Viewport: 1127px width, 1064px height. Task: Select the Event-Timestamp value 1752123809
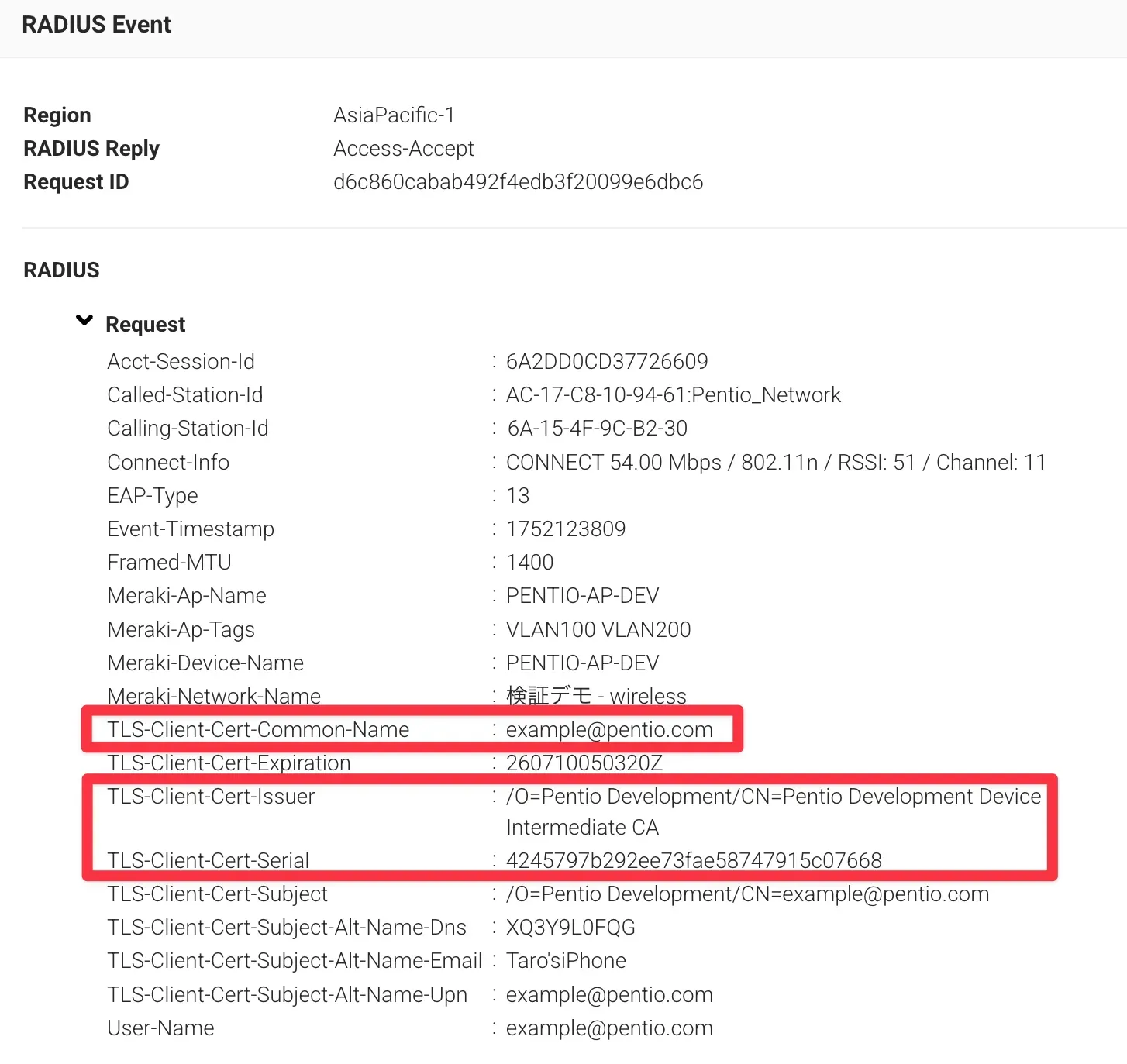click(565, 529)
